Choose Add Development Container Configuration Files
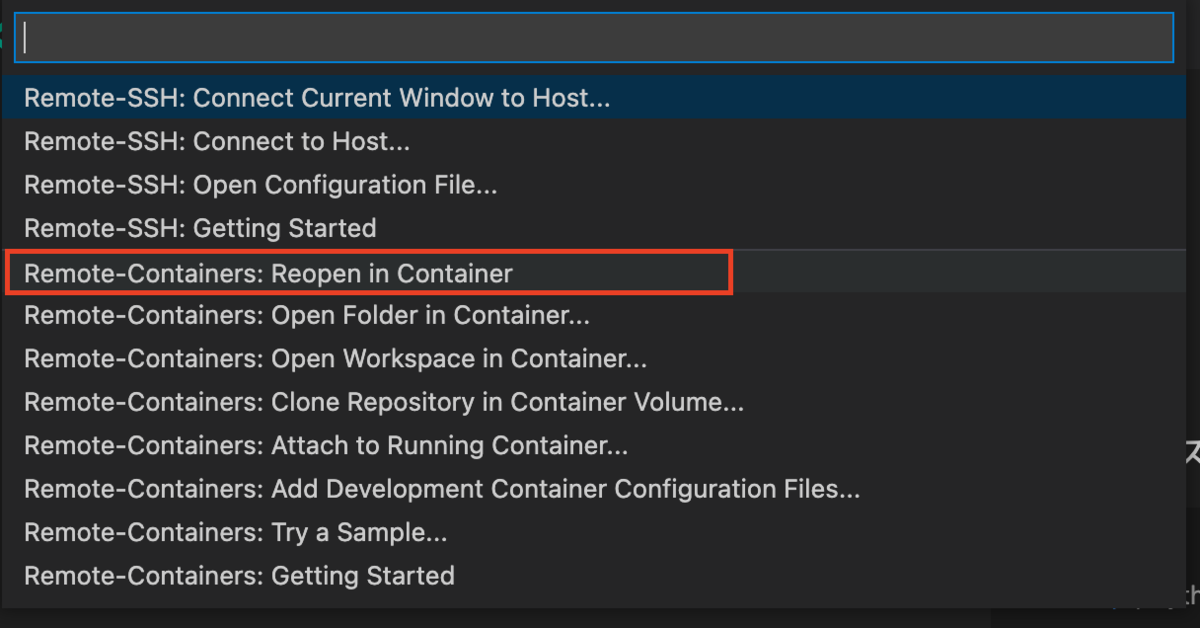 tap(441, 489)
